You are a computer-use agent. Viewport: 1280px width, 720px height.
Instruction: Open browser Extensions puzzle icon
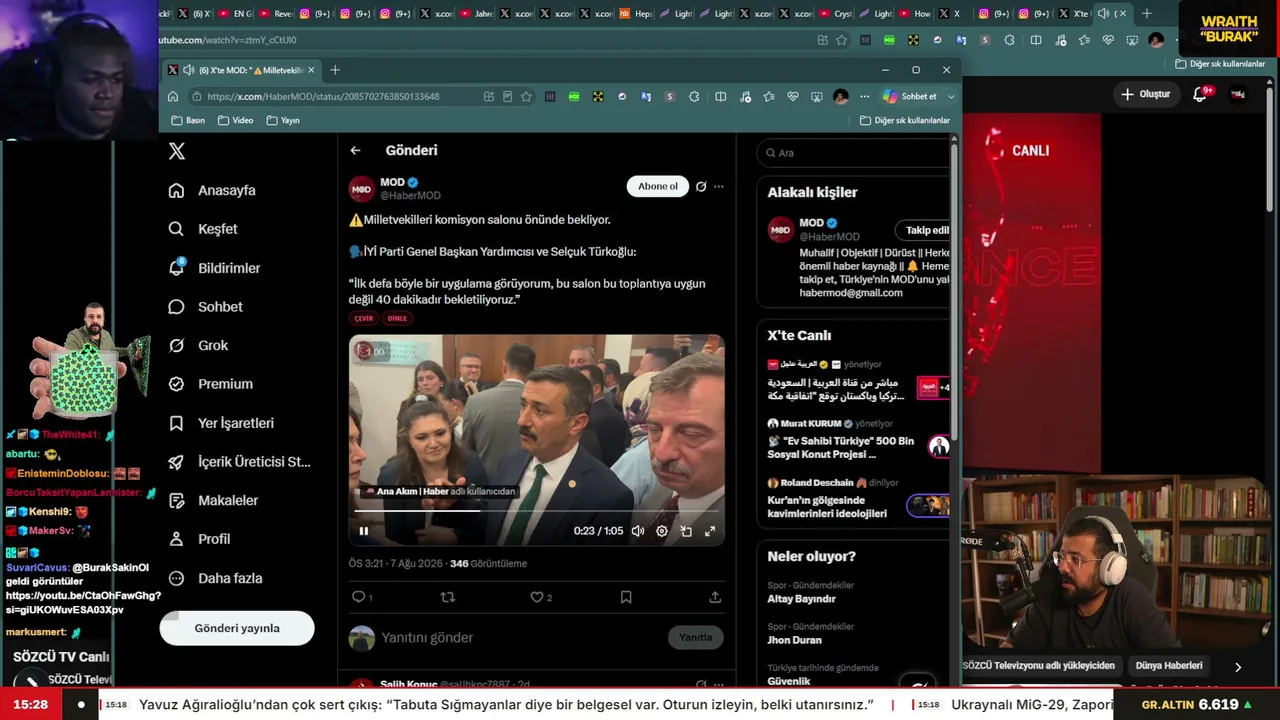point(694,96)
